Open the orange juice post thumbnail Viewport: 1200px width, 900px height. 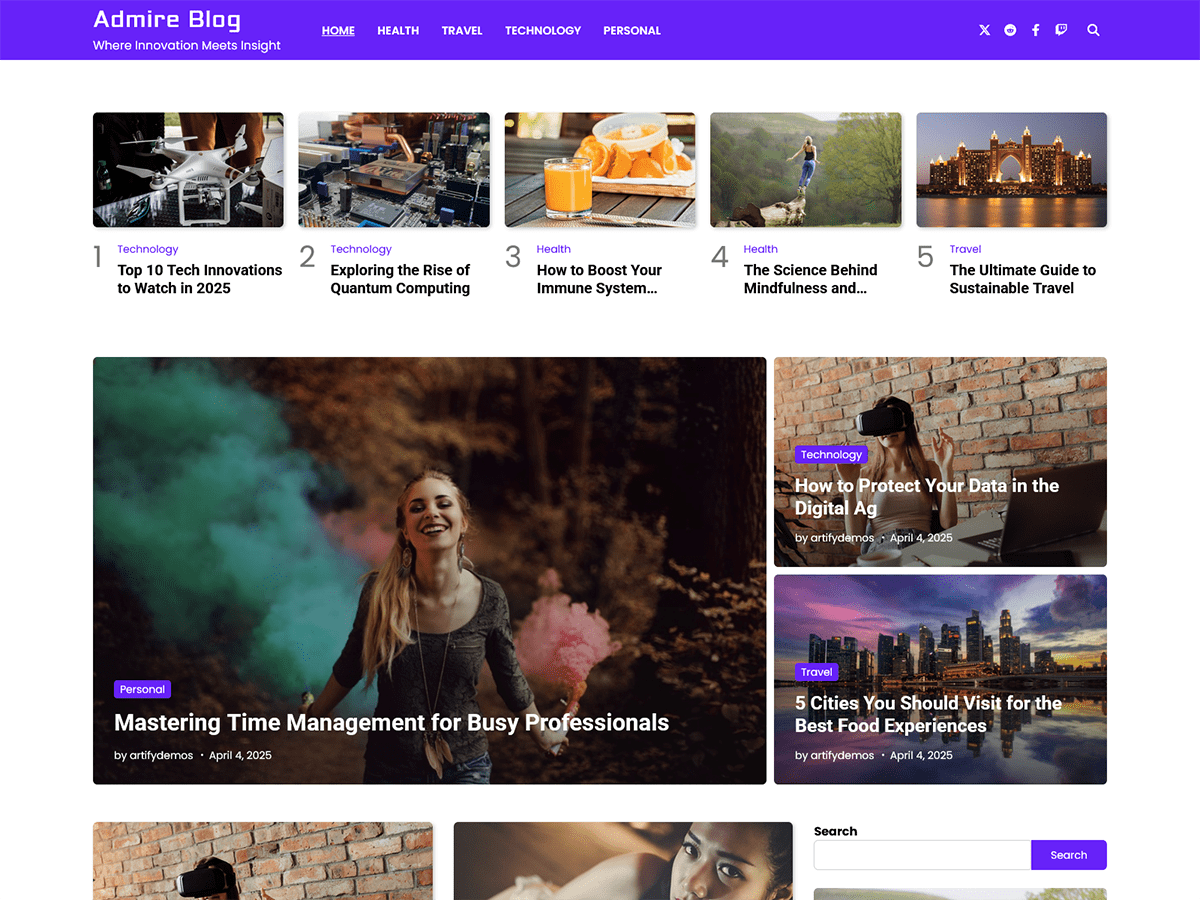click(x=600, y=170)
